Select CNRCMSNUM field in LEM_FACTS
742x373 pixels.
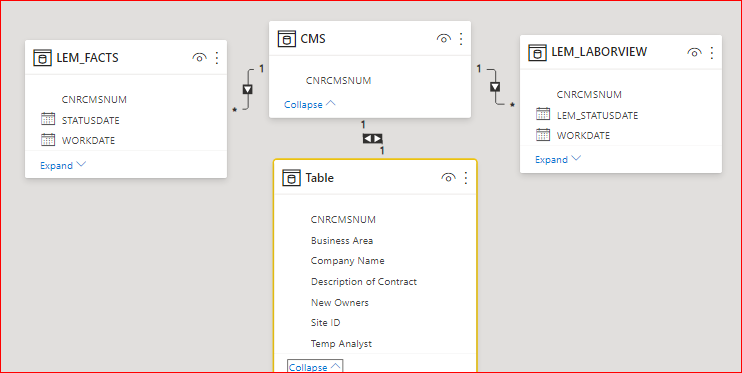94,99
